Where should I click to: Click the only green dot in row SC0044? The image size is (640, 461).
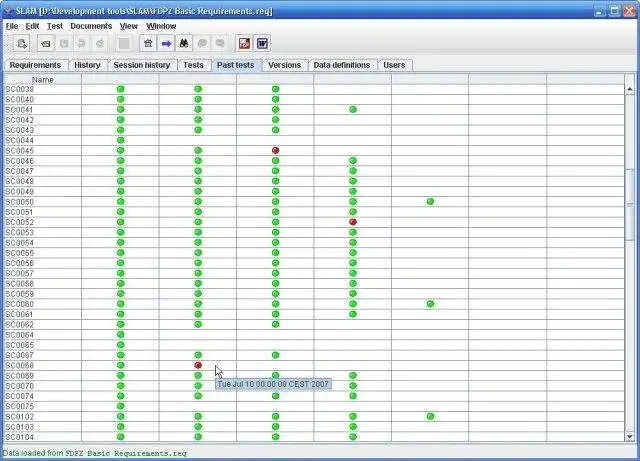(120, 140)
